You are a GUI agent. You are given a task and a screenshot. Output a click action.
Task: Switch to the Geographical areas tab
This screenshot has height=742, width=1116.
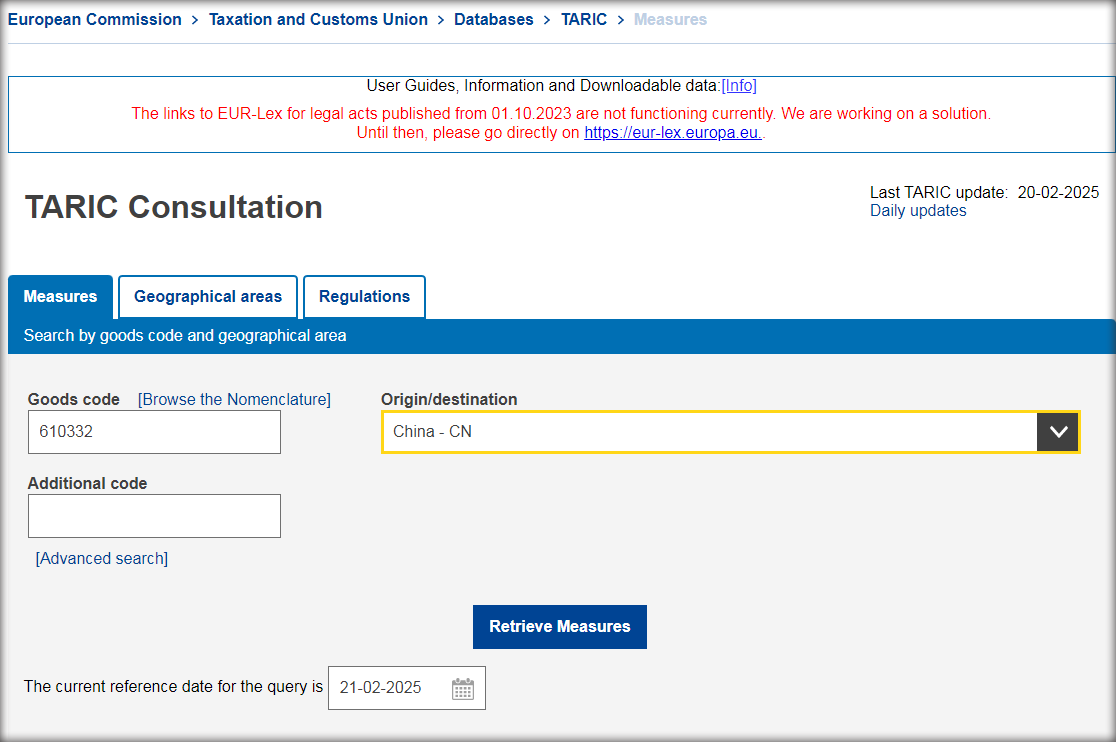[x=208, y=297]
